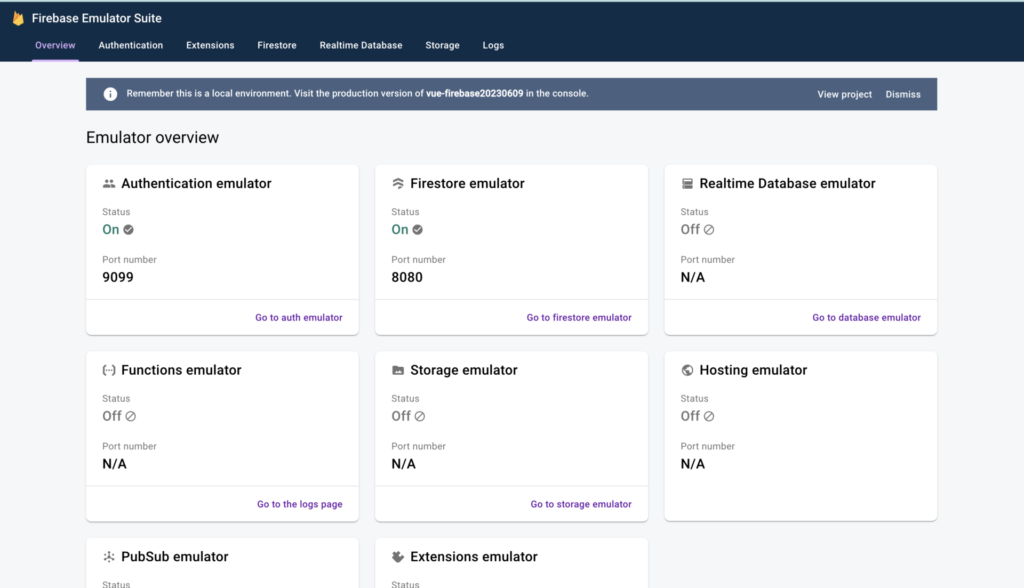
Task: Click the Firebase flame logo icon
Action: [18, 18]
